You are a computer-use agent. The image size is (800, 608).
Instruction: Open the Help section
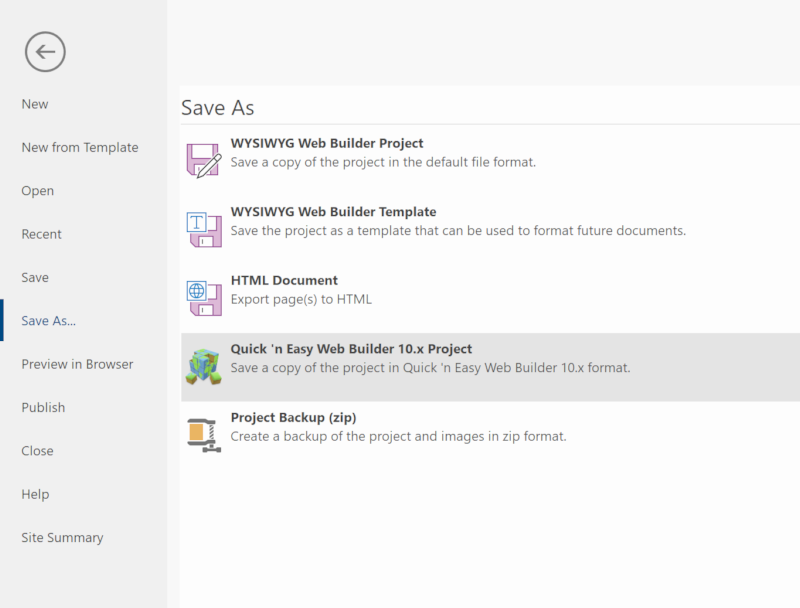35,494
